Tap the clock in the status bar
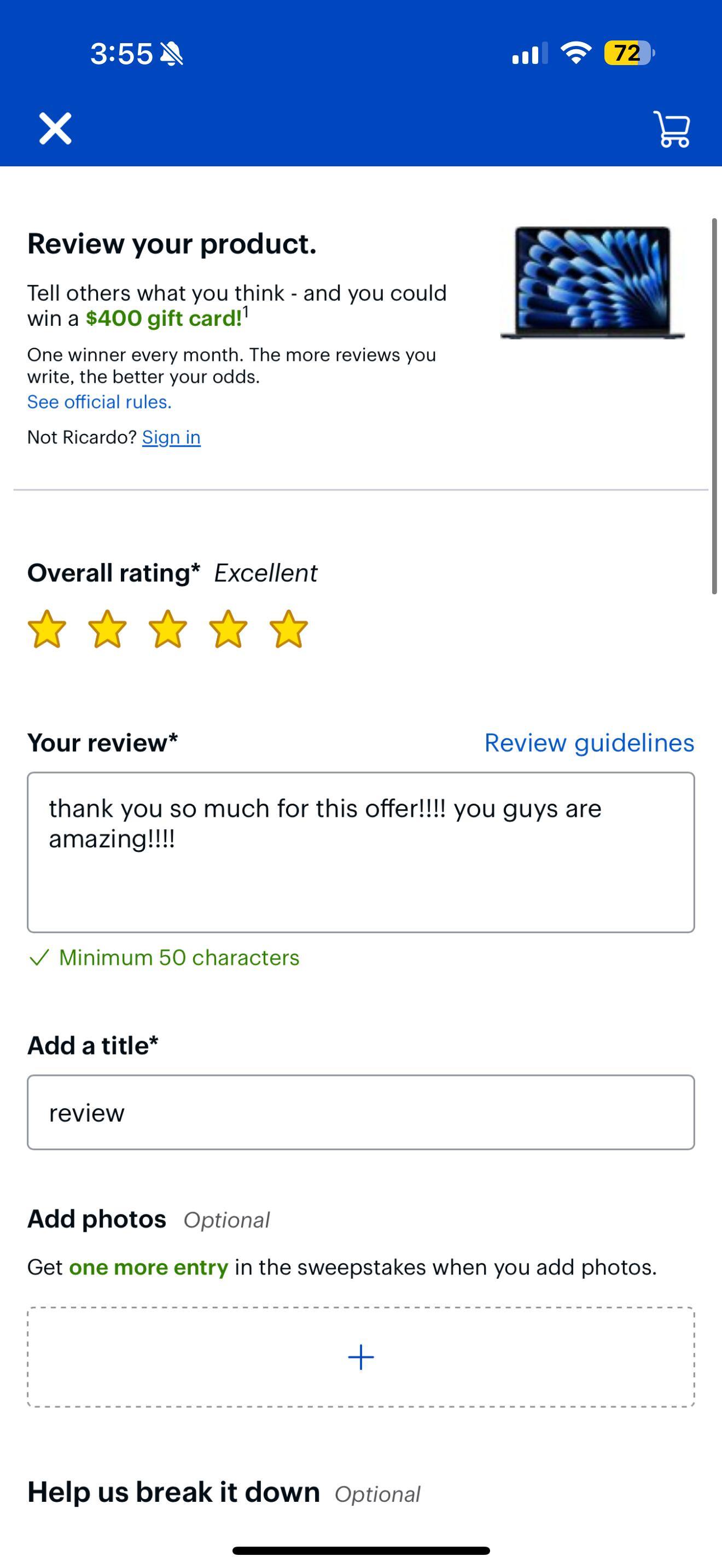 pyautogui.click(x=121, y=54)
